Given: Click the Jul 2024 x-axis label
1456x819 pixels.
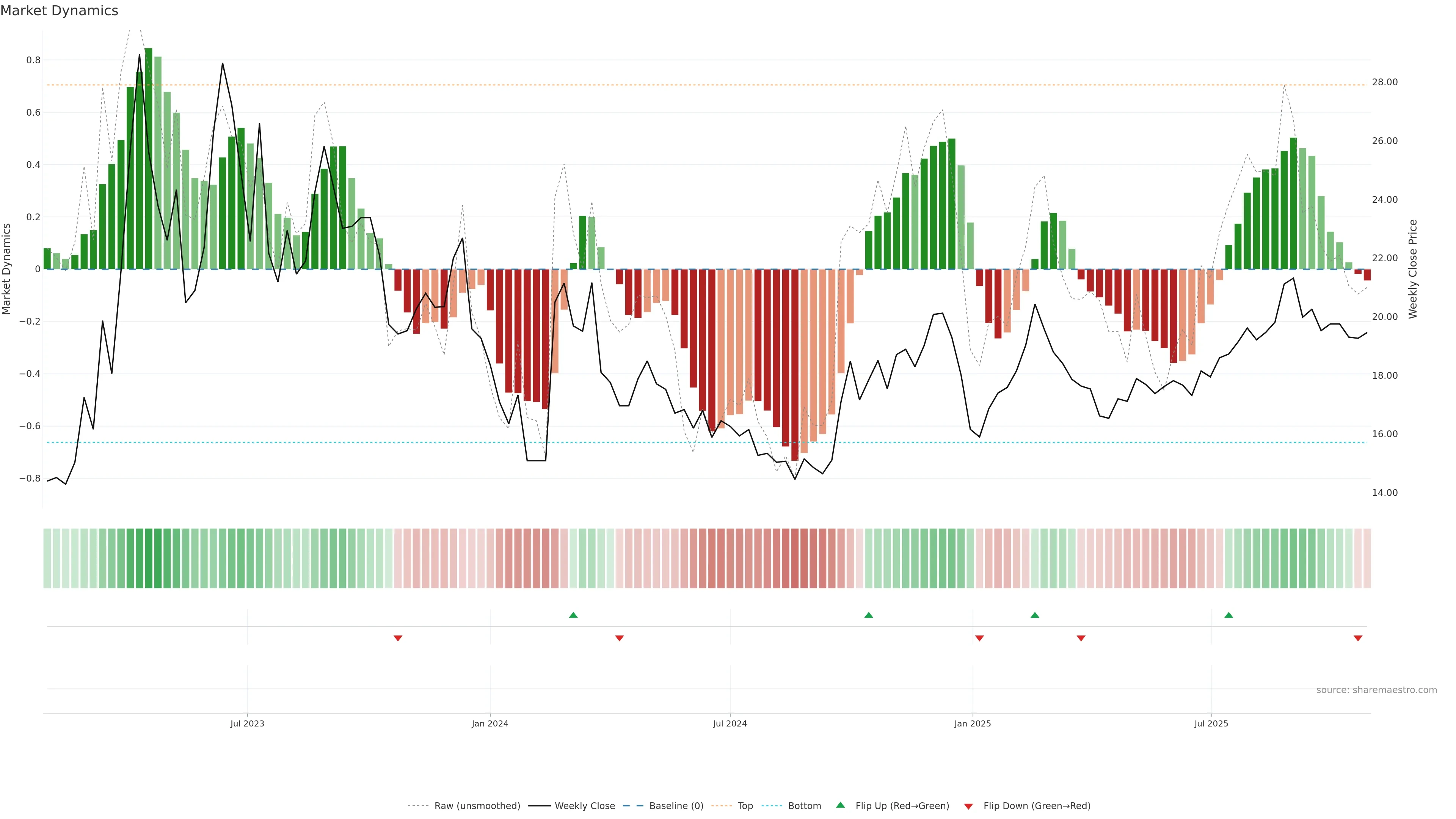Looking at the screenshot, I should point(730,723).
